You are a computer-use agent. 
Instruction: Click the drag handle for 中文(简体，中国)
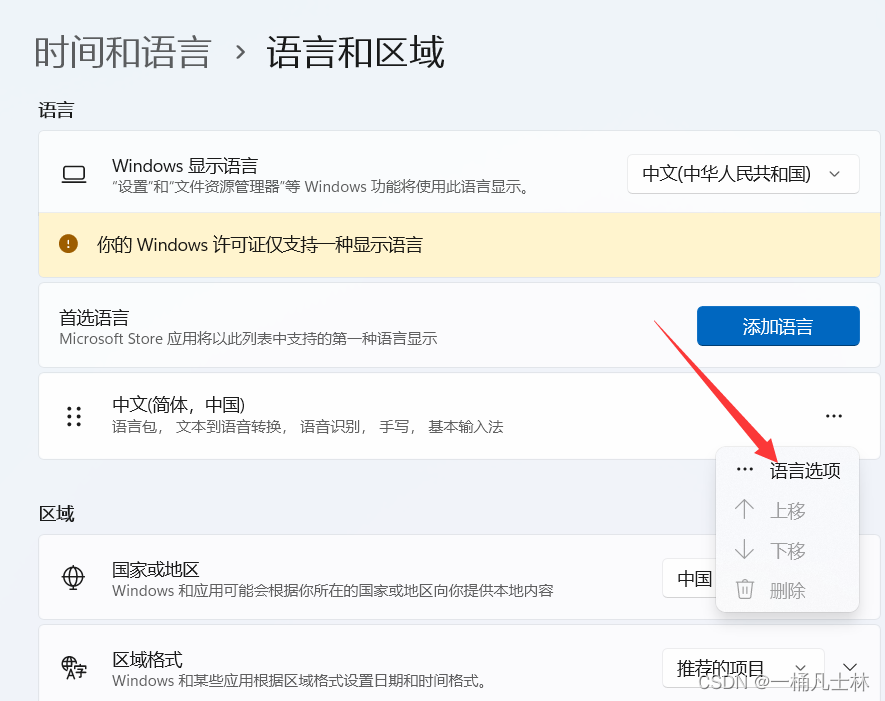[74, 416]
